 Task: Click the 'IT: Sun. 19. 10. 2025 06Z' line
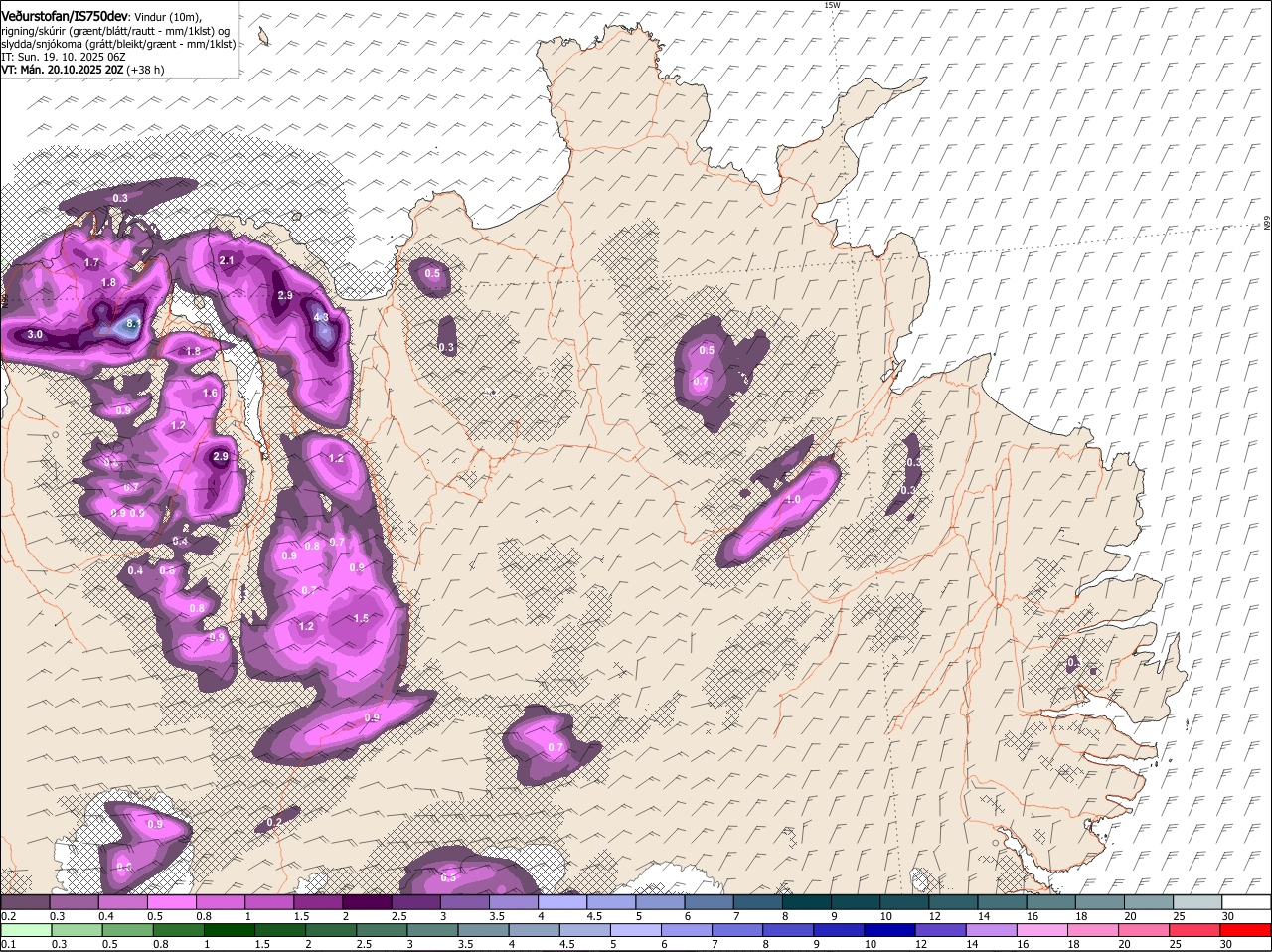[64, 57]
